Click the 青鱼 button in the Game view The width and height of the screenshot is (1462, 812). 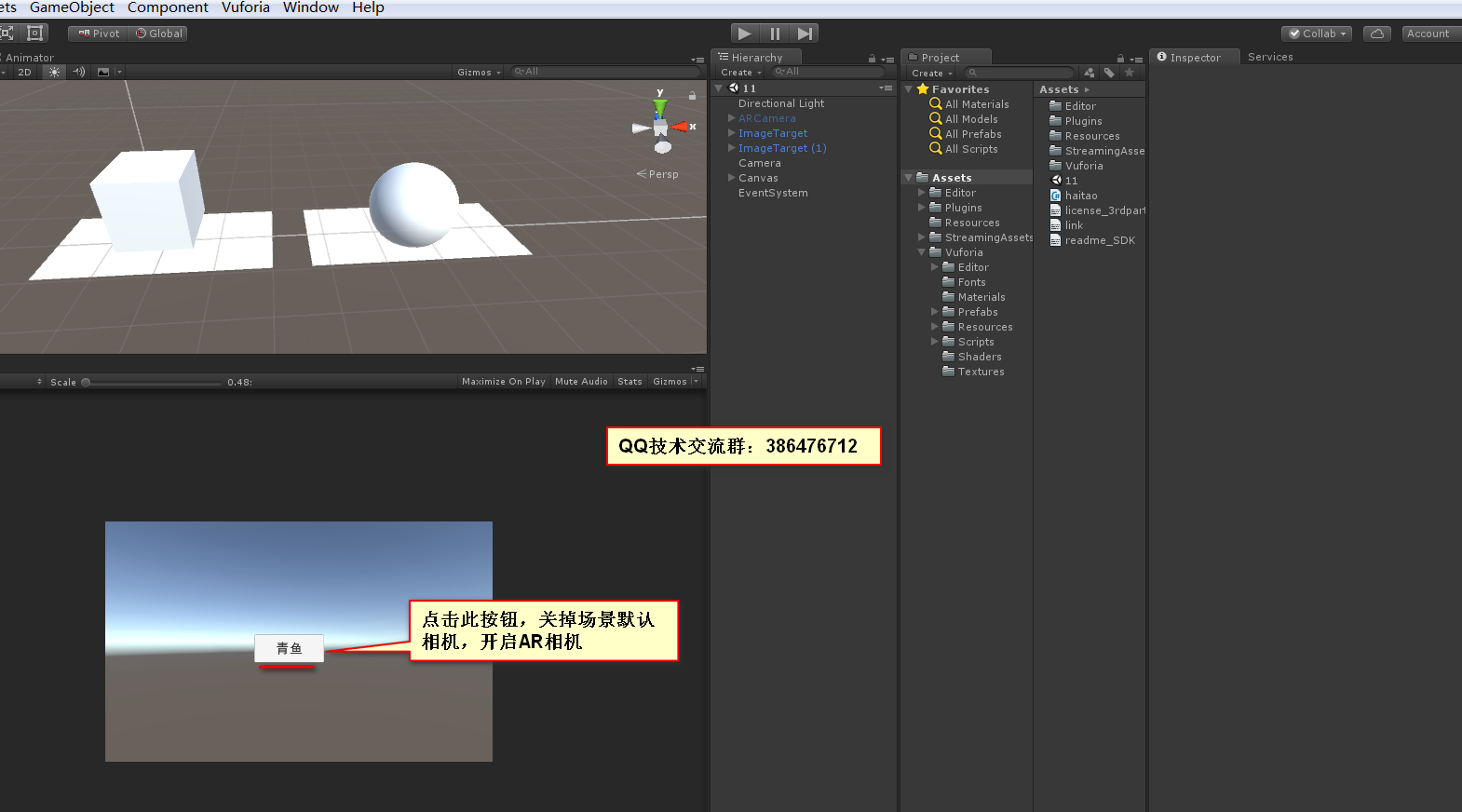point(289,648)
